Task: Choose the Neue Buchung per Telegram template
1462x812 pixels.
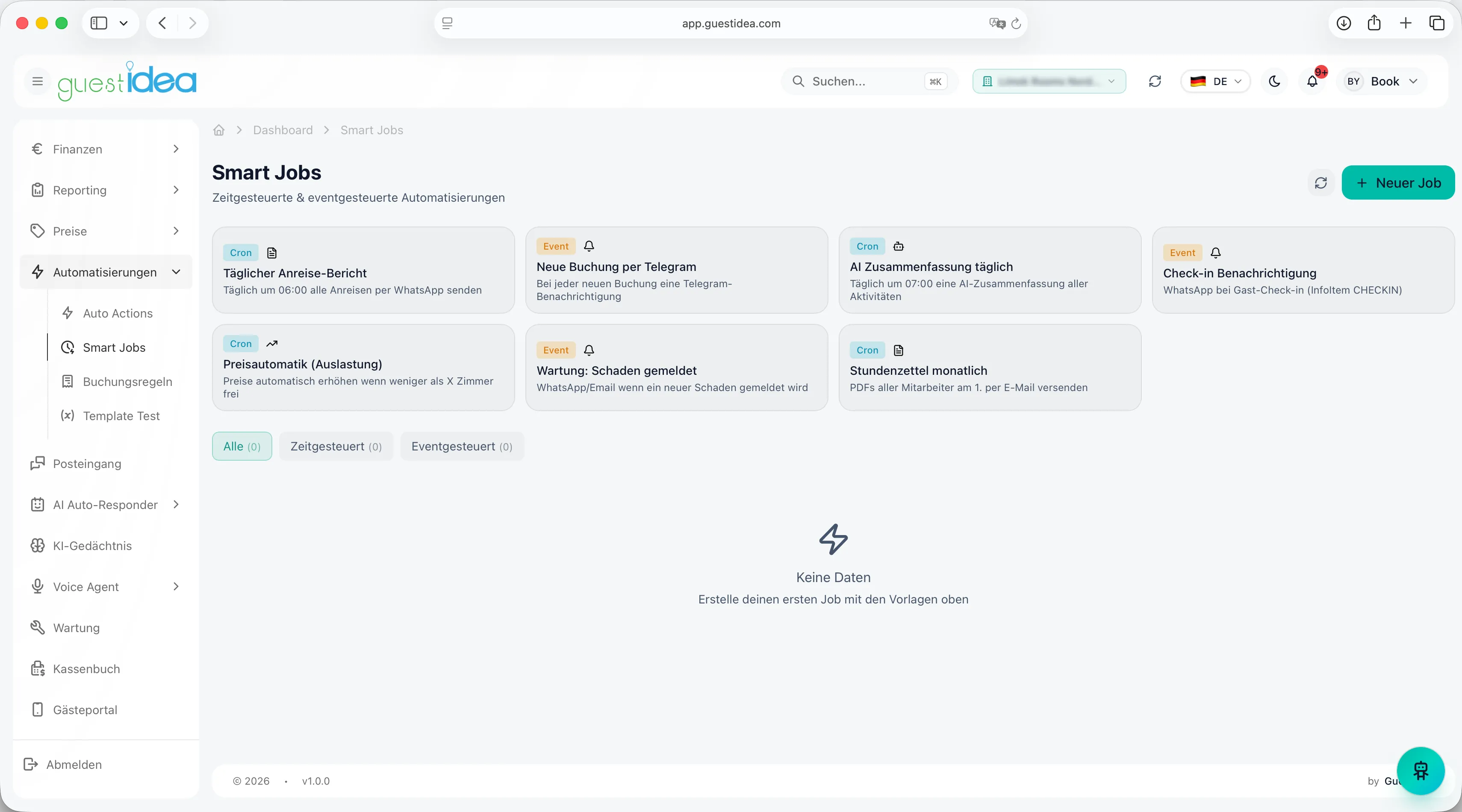Action: 677,270
